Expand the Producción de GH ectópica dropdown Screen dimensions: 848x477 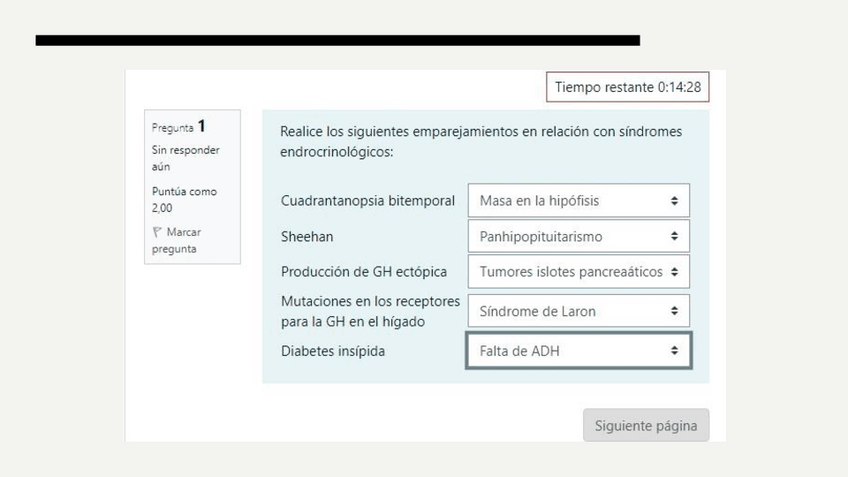578,272
